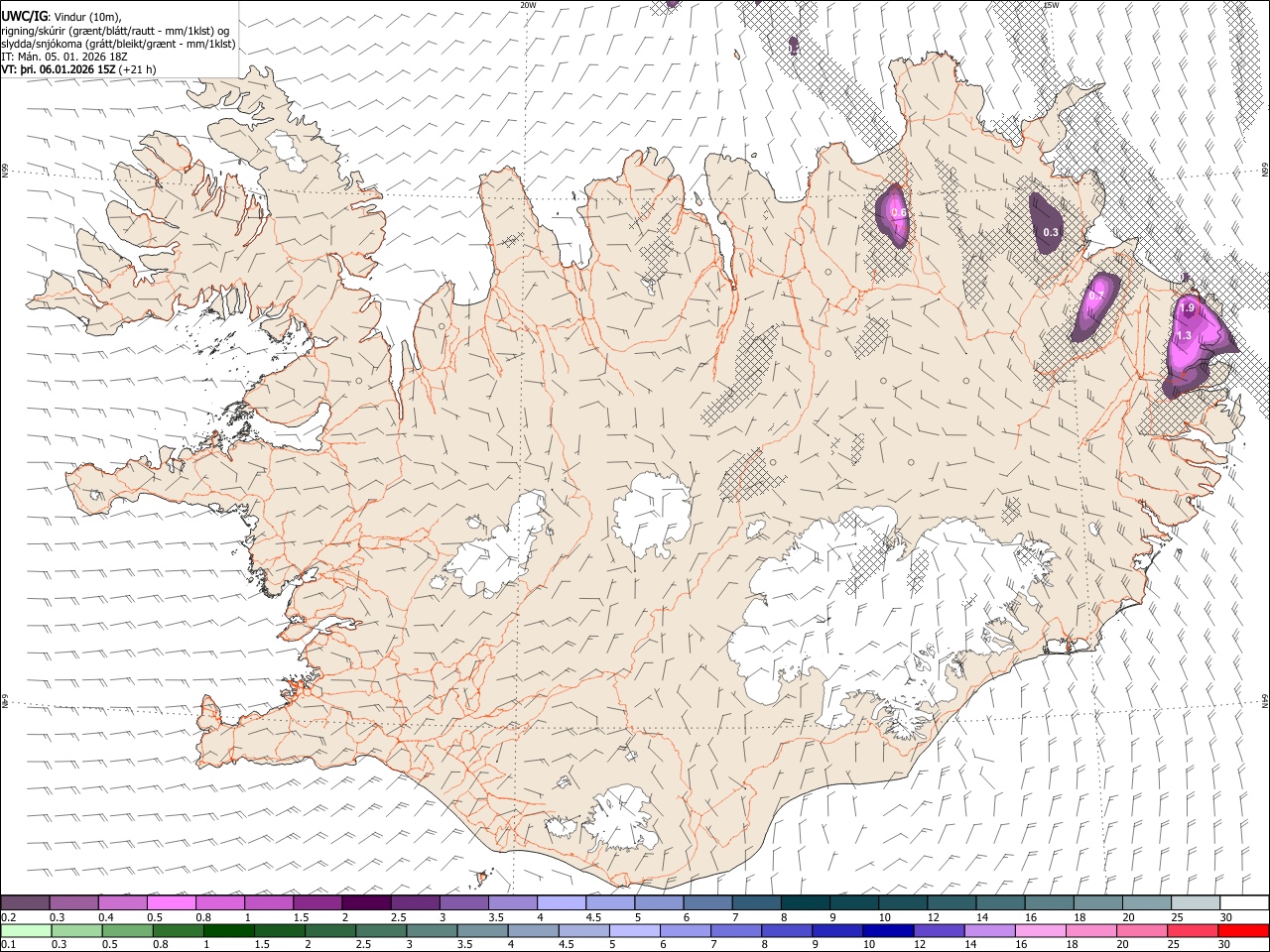The image size is (1270, 952).
Task: Click the 12 number label under lower legend
Action: 921,945
